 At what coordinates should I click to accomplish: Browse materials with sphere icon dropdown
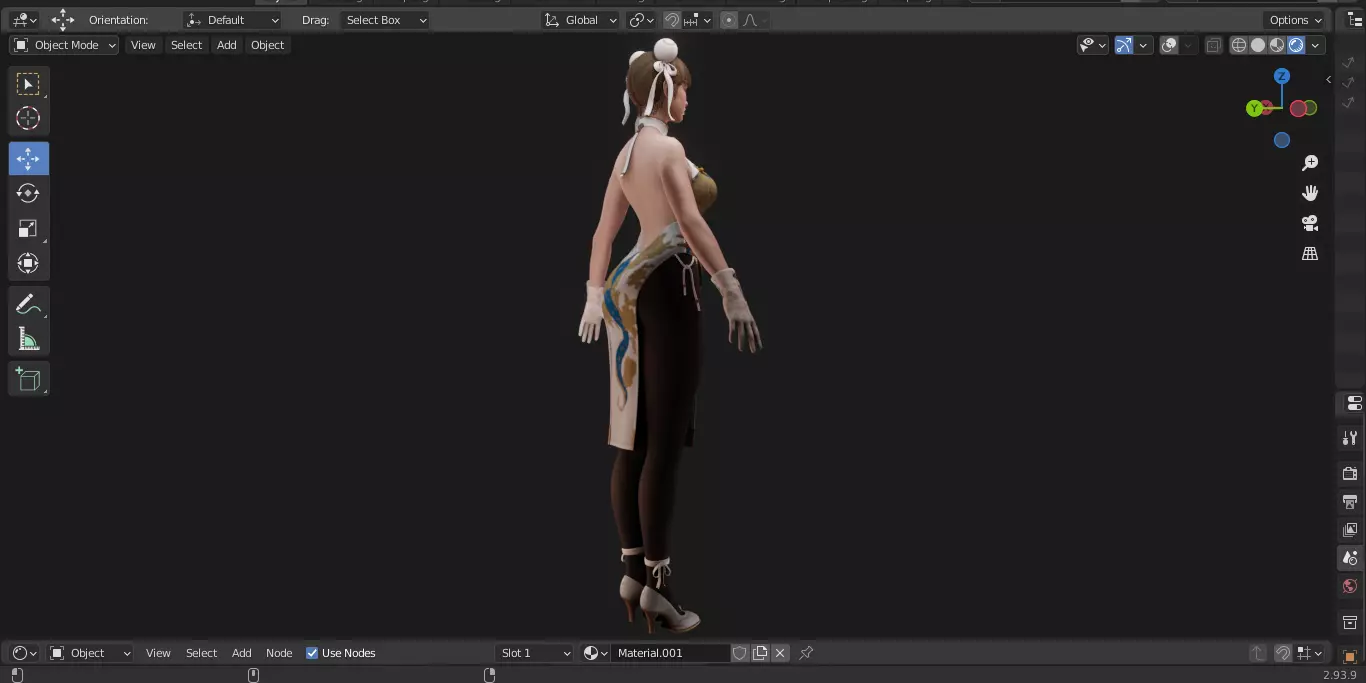coord(596,653)
